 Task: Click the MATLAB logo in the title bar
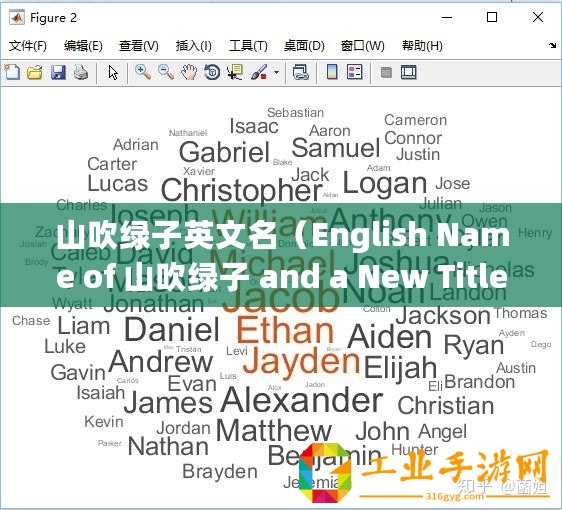tap(16, 18)
